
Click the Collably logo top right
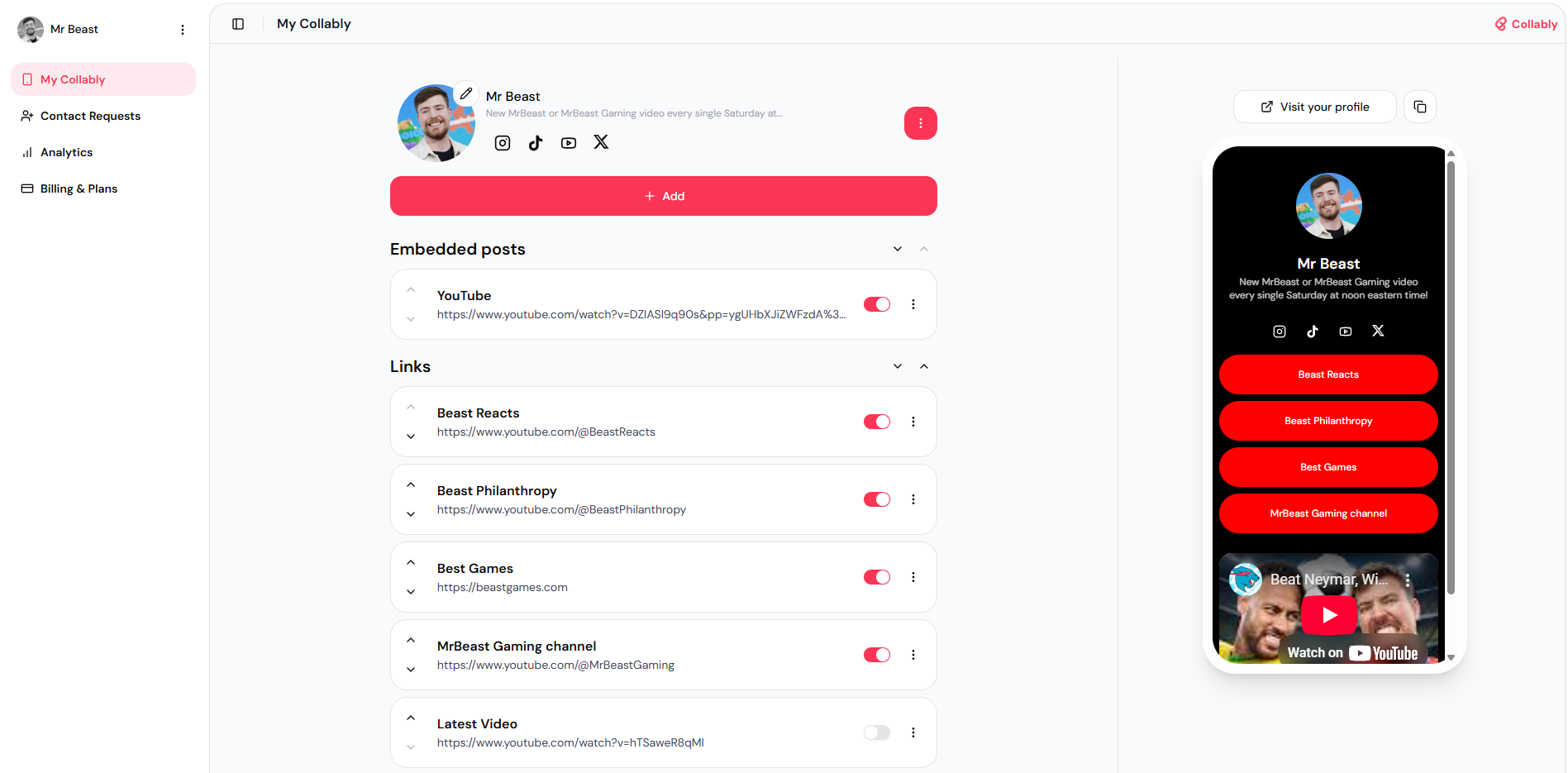click(x=1526, y=24)
